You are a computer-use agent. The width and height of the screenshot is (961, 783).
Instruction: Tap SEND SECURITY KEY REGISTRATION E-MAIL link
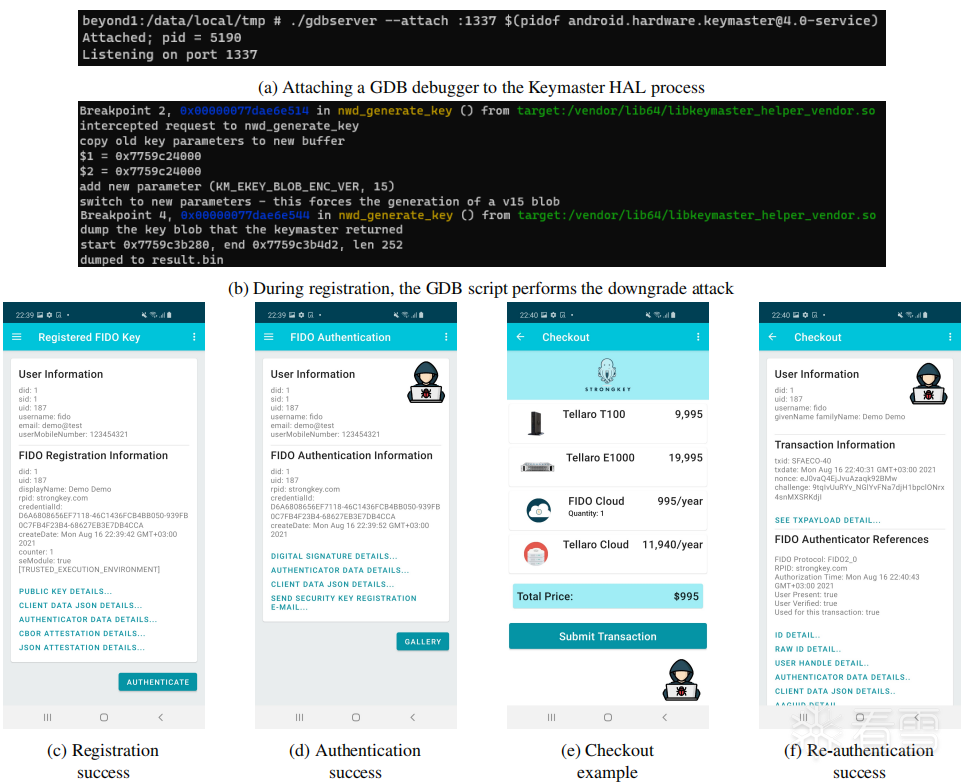coord(343,603)
